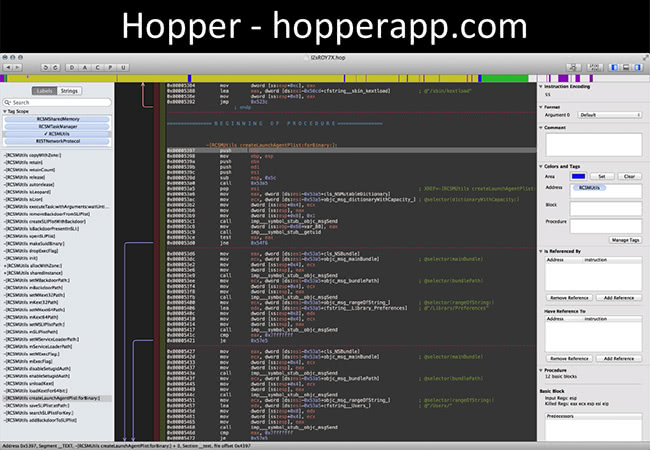
Task: Click Add Reference under Have Reference To
Action: (619, 358)
